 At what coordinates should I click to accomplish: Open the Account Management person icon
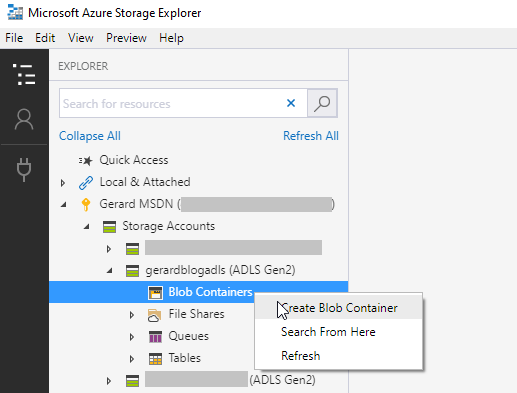[x=24, y=119]
